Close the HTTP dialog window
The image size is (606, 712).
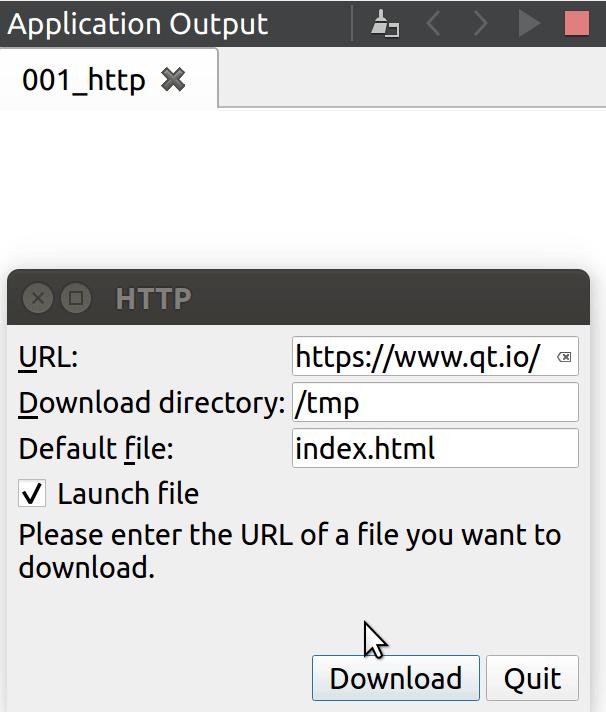pos(38,298)
